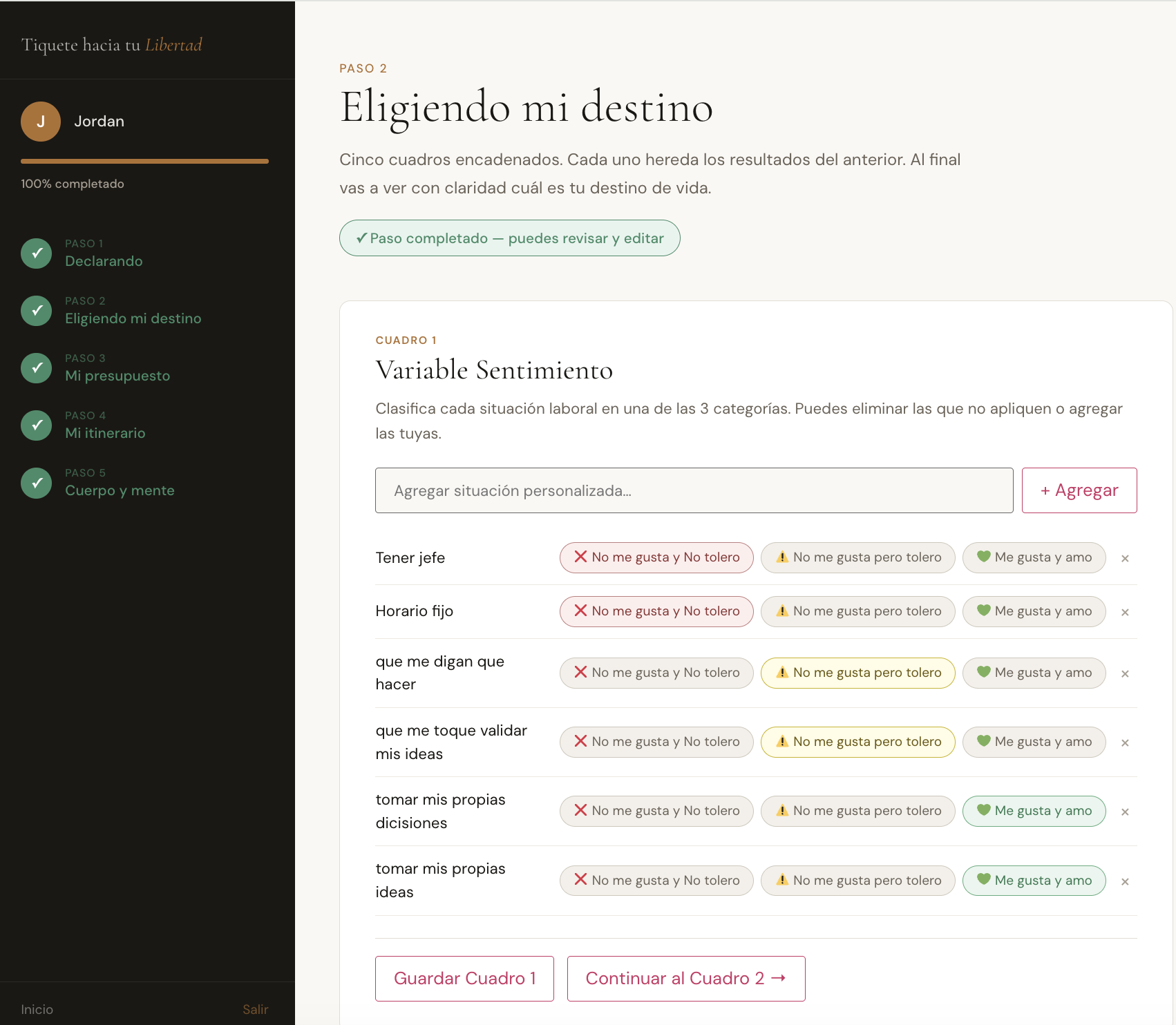Viewport: 1176px width, 1025px height.
Task: Delete the 'Horario fijo' situation
Action: point(1125,612)
